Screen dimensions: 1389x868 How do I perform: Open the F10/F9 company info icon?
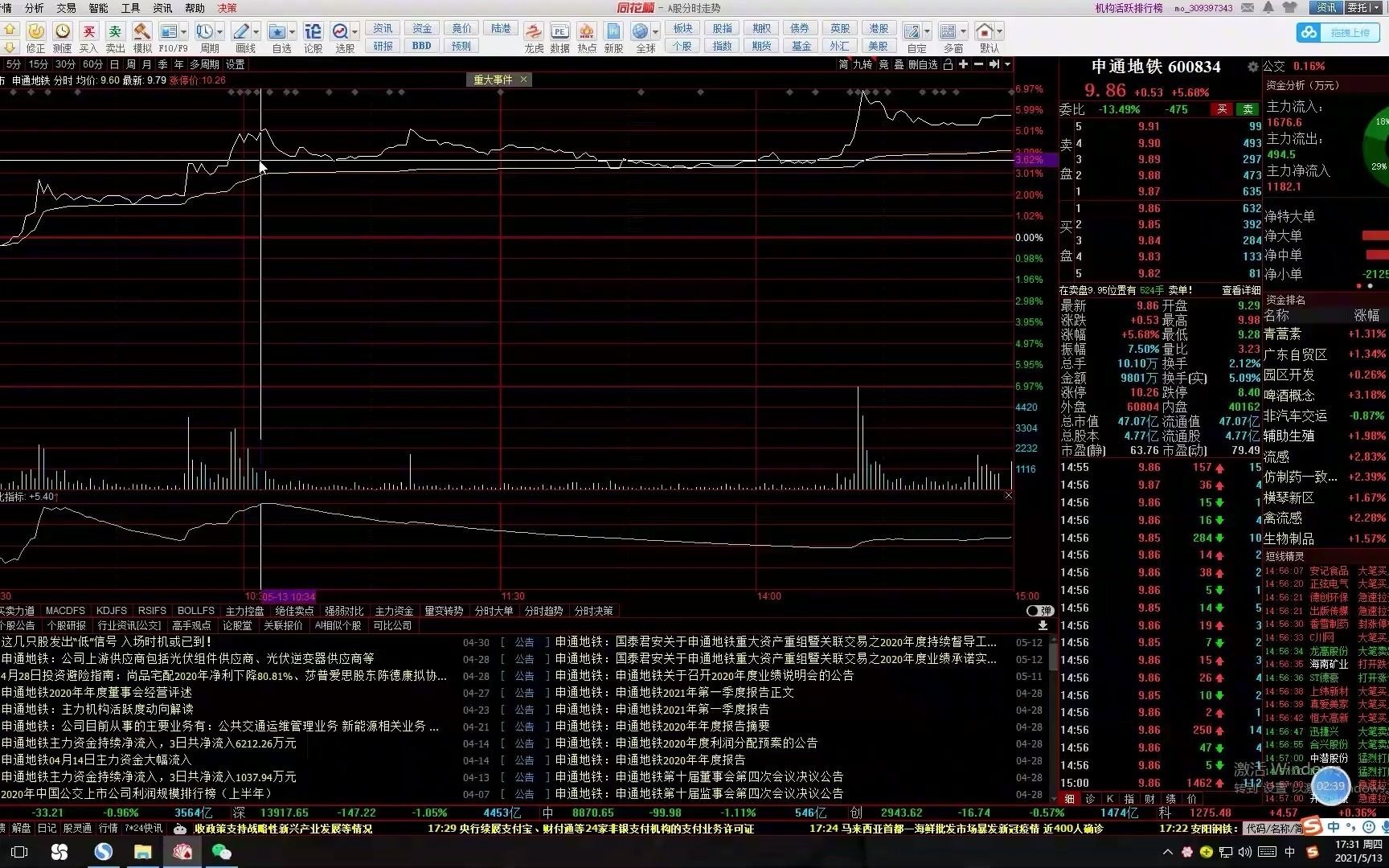[169, 31]
